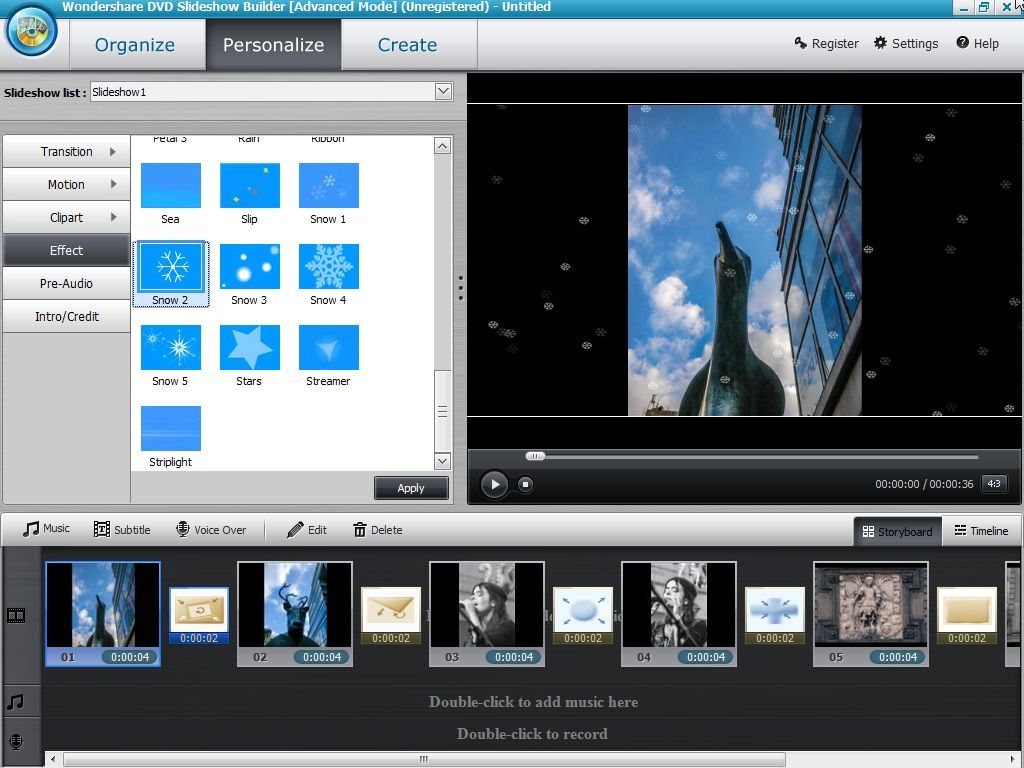The height and width of the screenshot is (768, 1024).
Task: Switch to Timeline view
Action: point(982,531)
